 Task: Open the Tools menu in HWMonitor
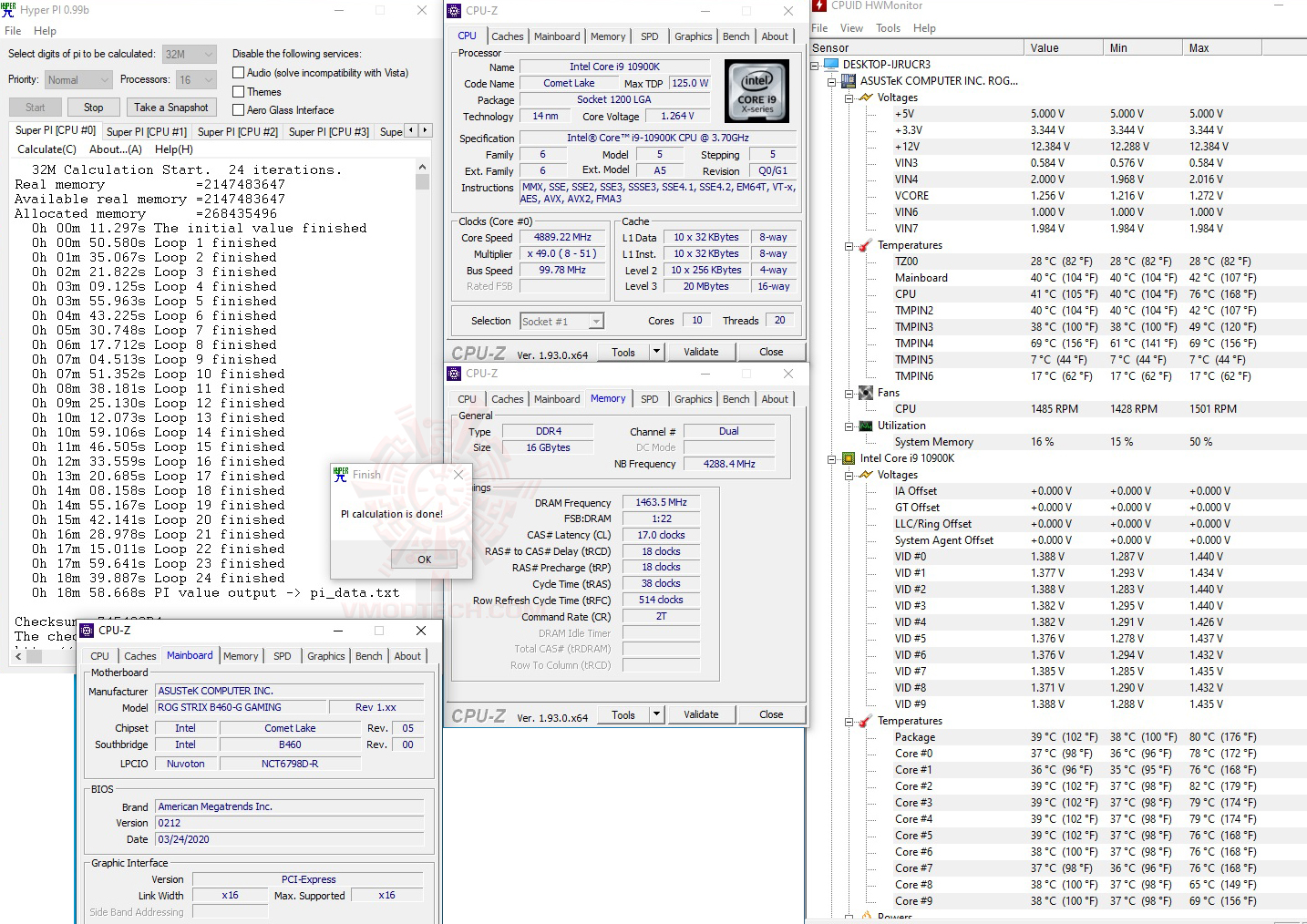click(889, 28)
